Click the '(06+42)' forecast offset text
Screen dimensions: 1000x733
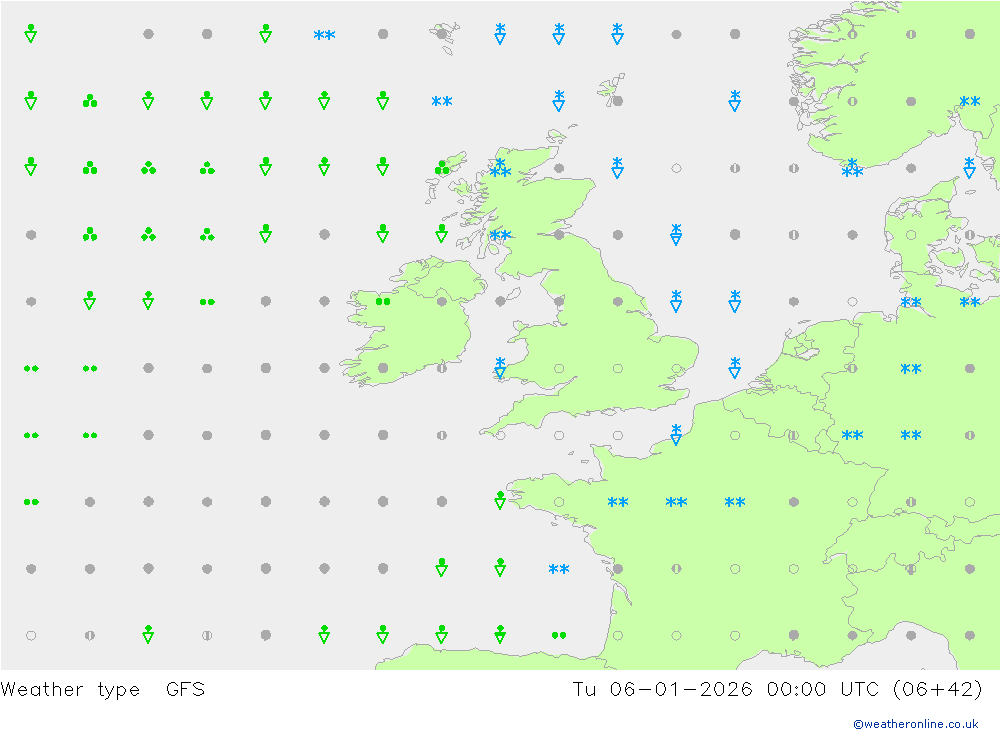938,689
